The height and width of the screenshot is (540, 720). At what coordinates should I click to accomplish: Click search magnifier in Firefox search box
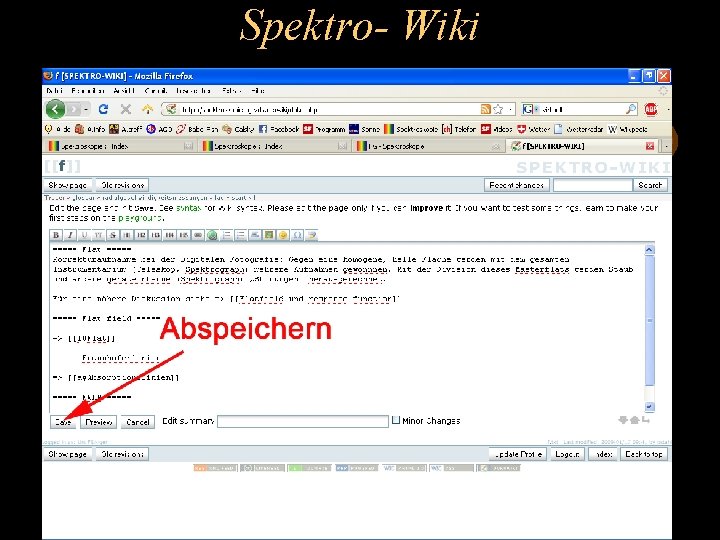631,109
